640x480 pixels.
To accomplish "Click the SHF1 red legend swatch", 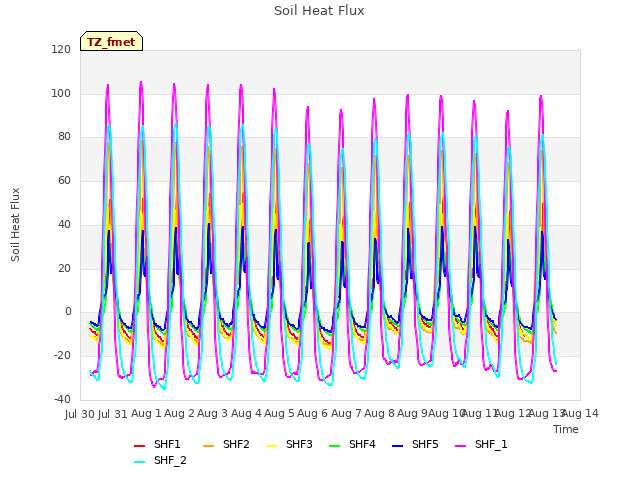I will tap(140, 446).
